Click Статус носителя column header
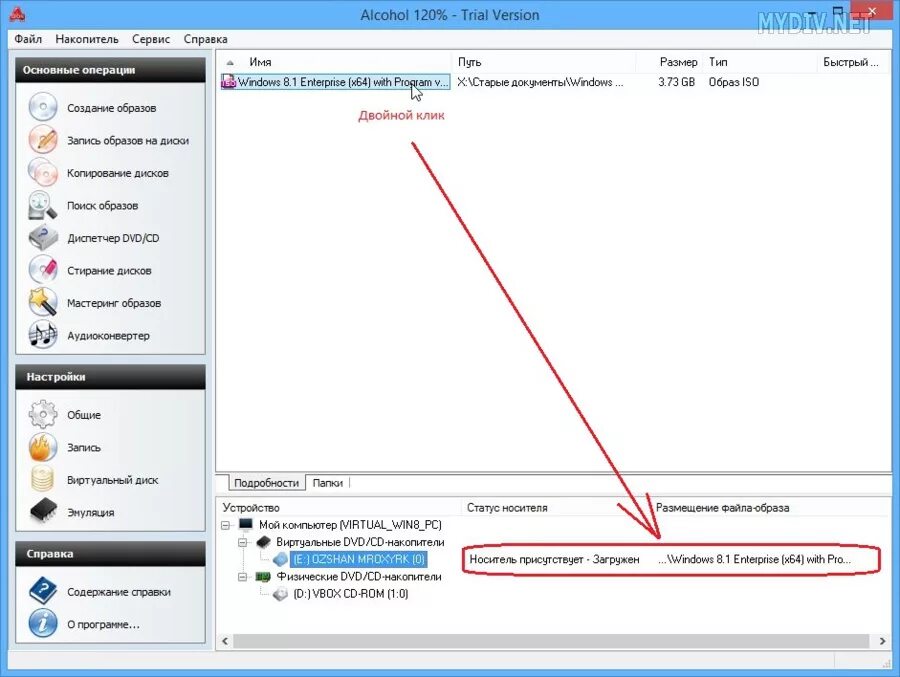Viewport: 900px width, 677px height. click(x=556, y=508)
